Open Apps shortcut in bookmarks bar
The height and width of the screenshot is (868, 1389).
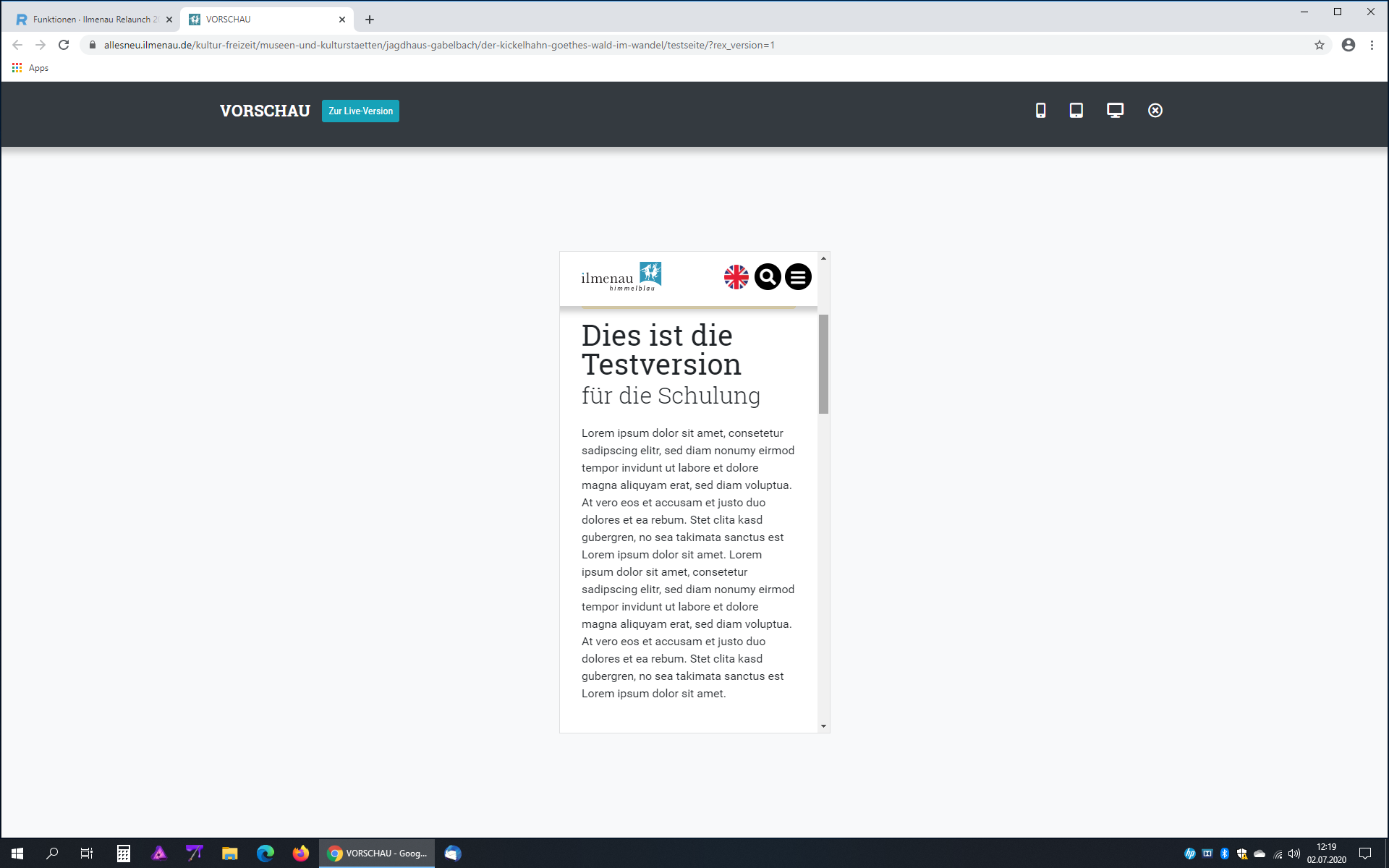point(30,68)
